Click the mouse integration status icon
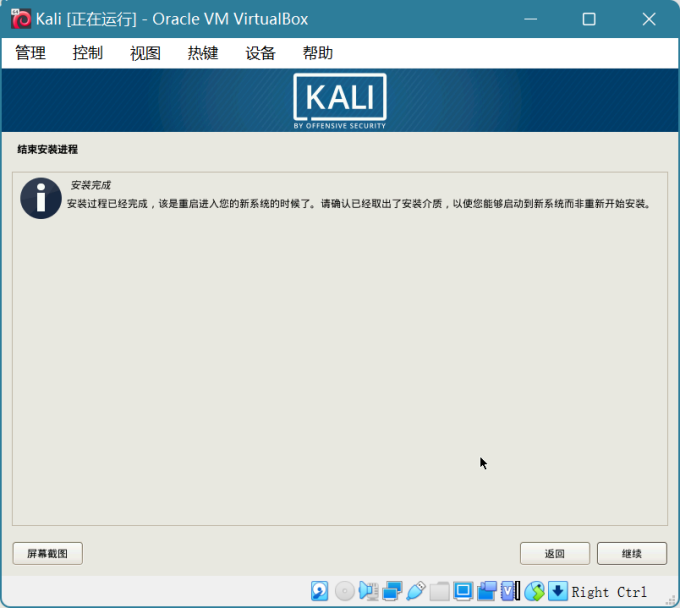The image size is (681, 609). (534, 591)
